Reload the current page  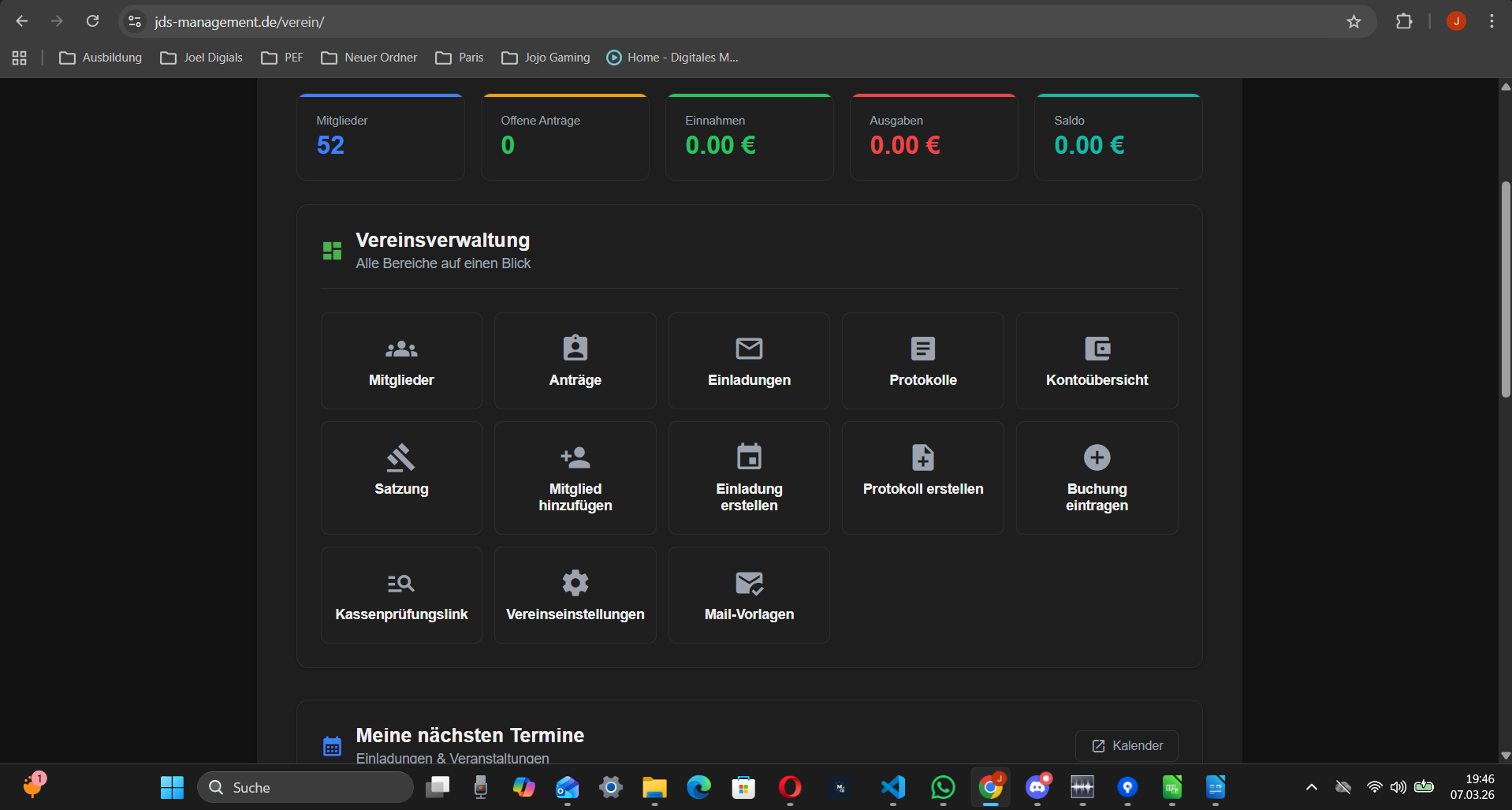point(92,21)
